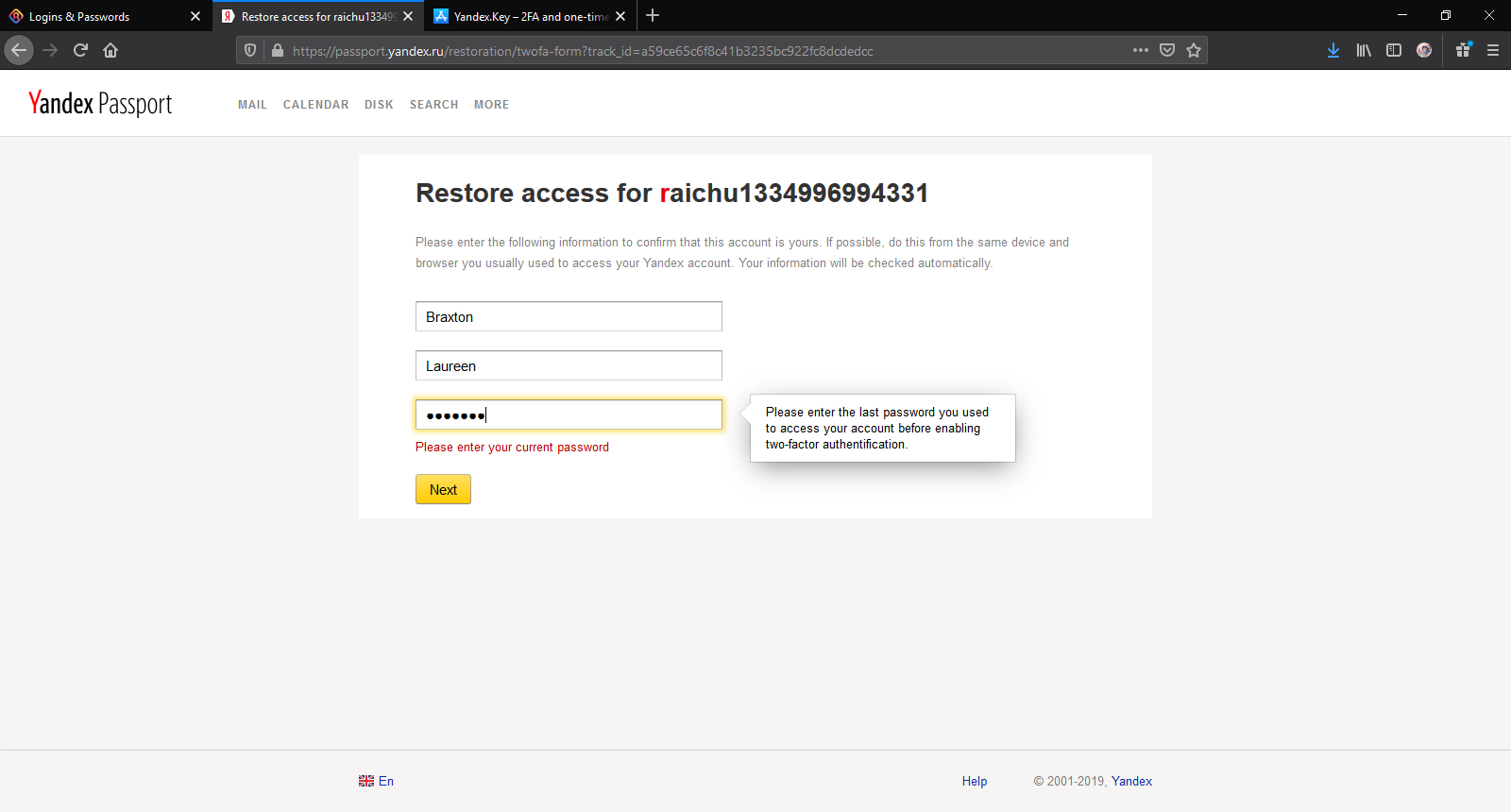Toggle the sidebar icon
Screen dimensions: 1511x812
pos(1394,50)
